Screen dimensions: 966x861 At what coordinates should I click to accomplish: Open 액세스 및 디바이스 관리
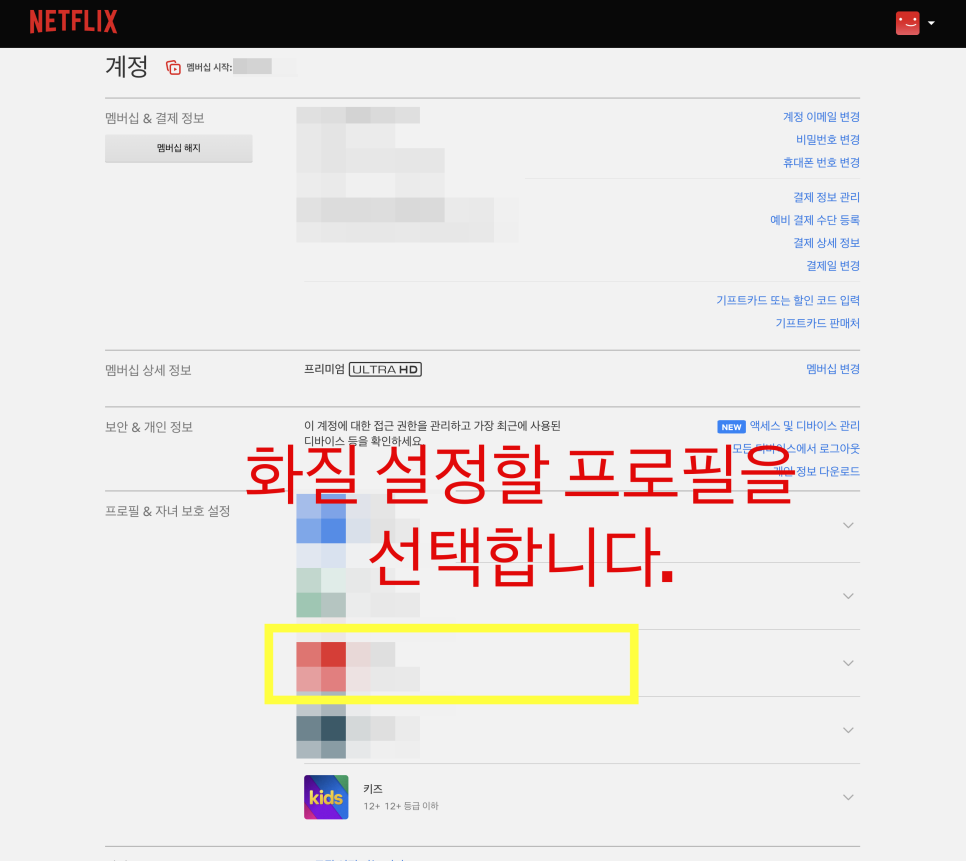805,426
